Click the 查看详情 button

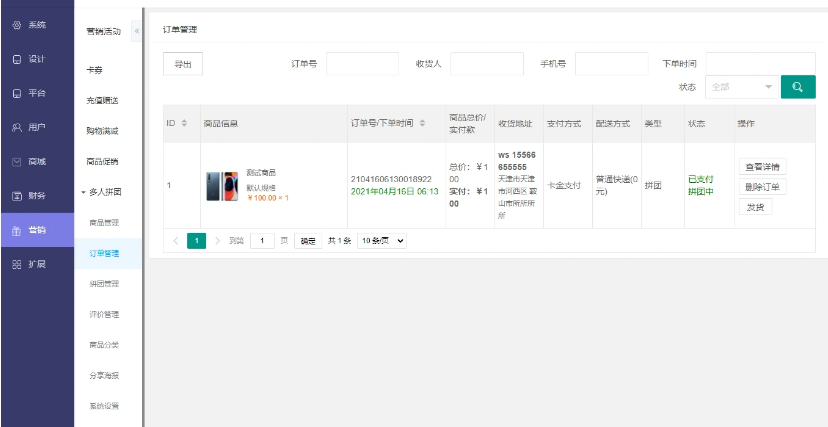(x=762, y=166)
